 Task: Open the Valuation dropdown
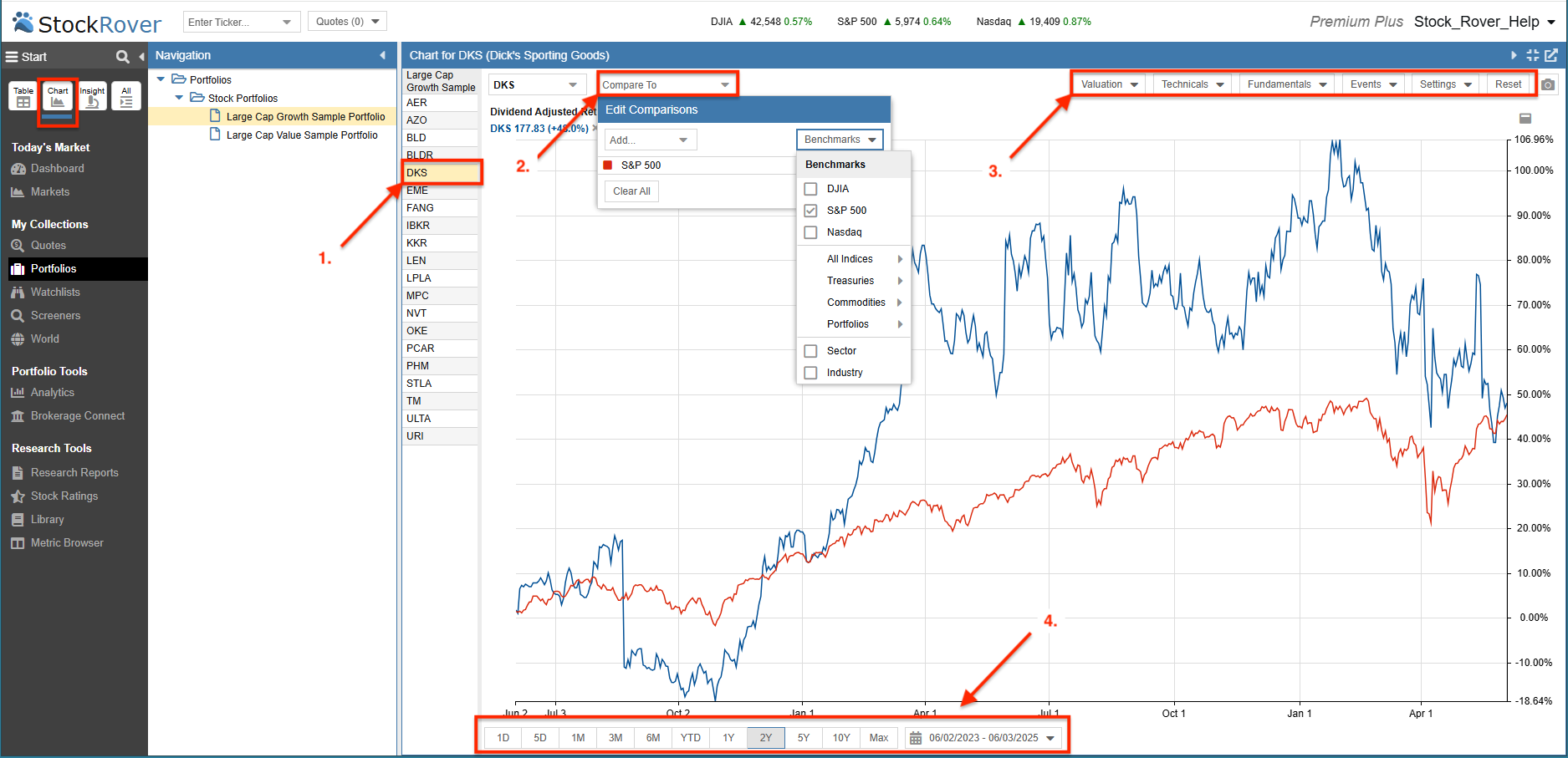(x=1109, y=84)
